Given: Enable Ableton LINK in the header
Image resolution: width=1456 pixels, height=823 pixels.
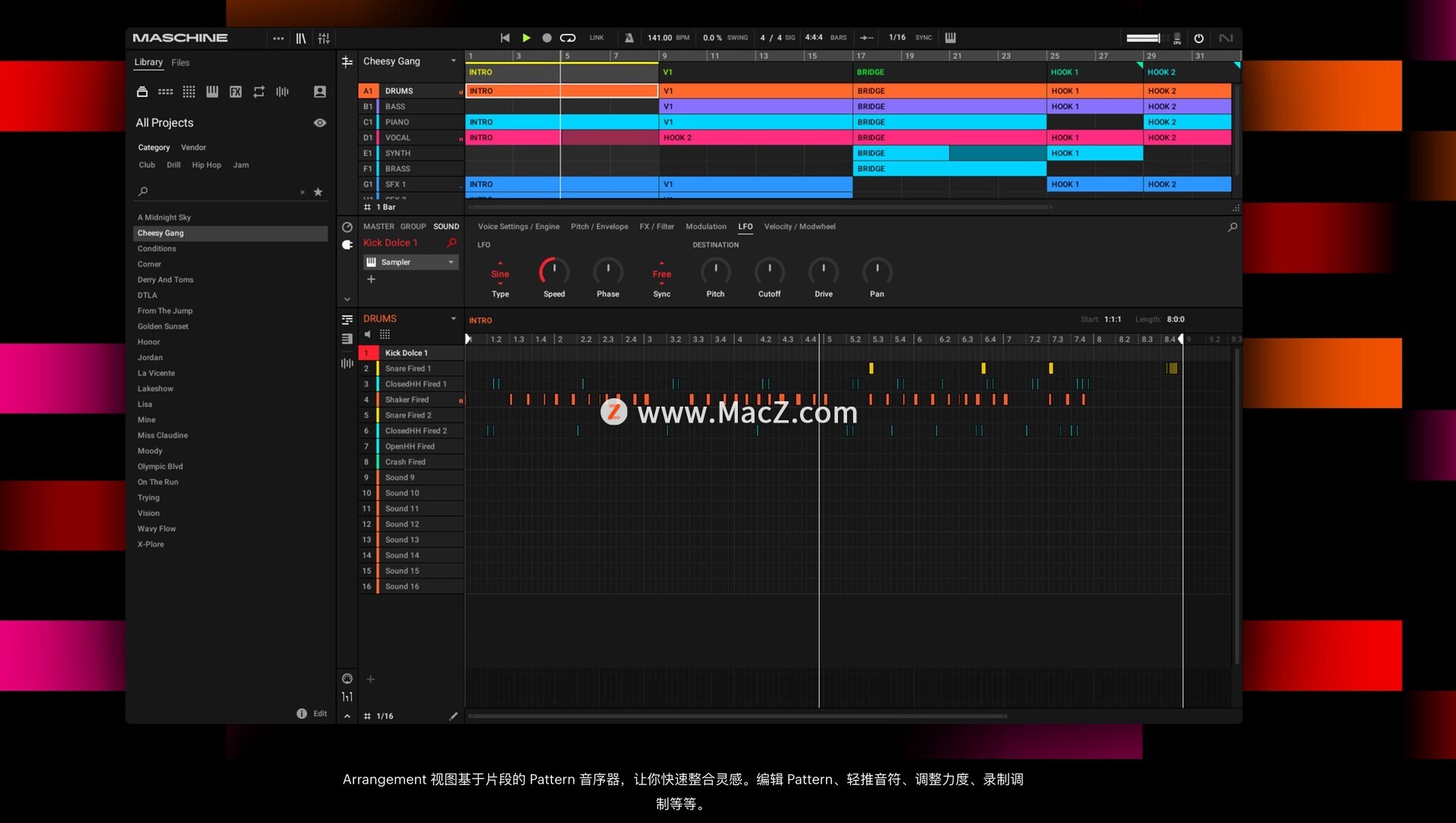Looking at the screenshot, I should (597, 38).
